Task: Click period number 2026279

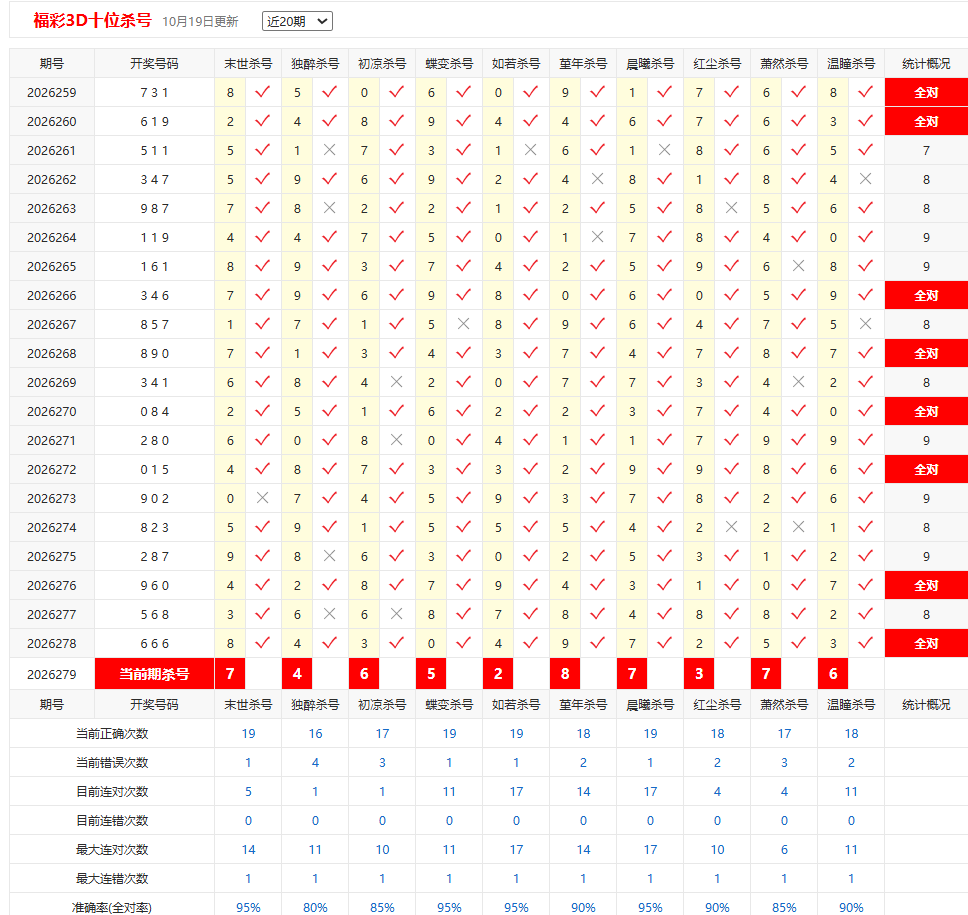Action: click(52, 674)
